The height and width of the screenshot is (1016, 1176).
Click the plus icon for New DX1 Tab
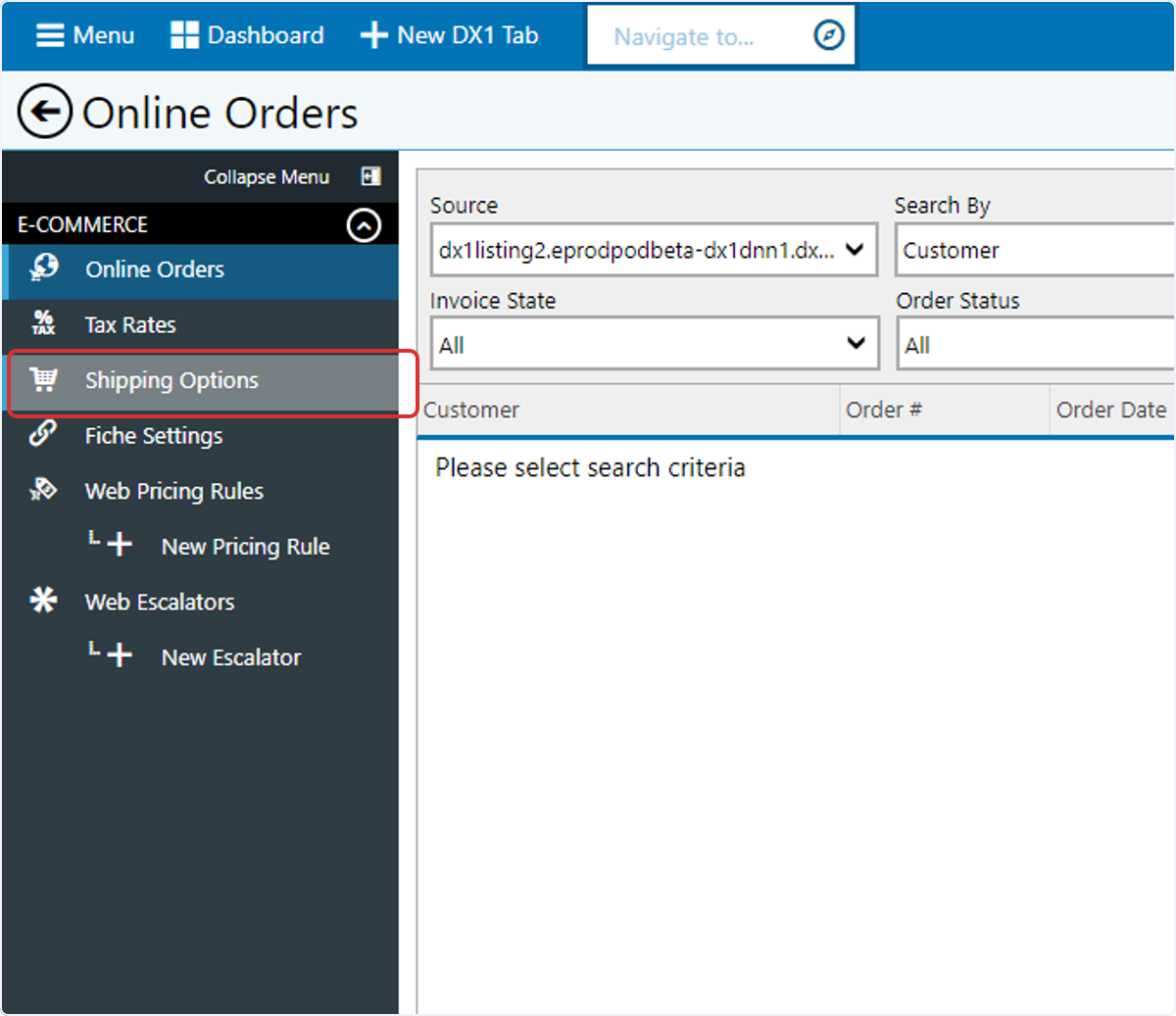[x=374, y=35]
